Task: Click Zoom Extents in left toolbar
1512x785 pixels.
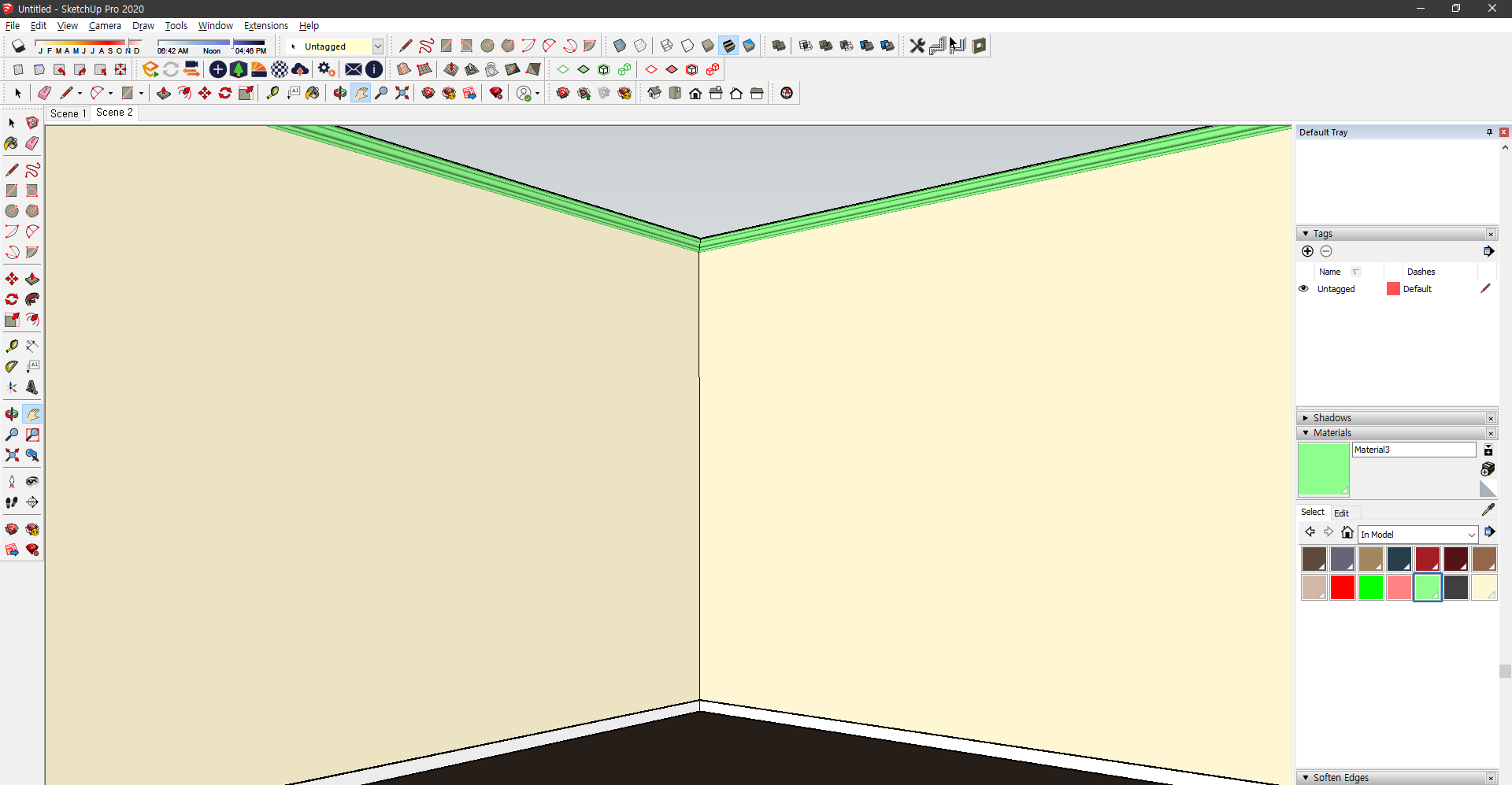Action: coord(12,455)
